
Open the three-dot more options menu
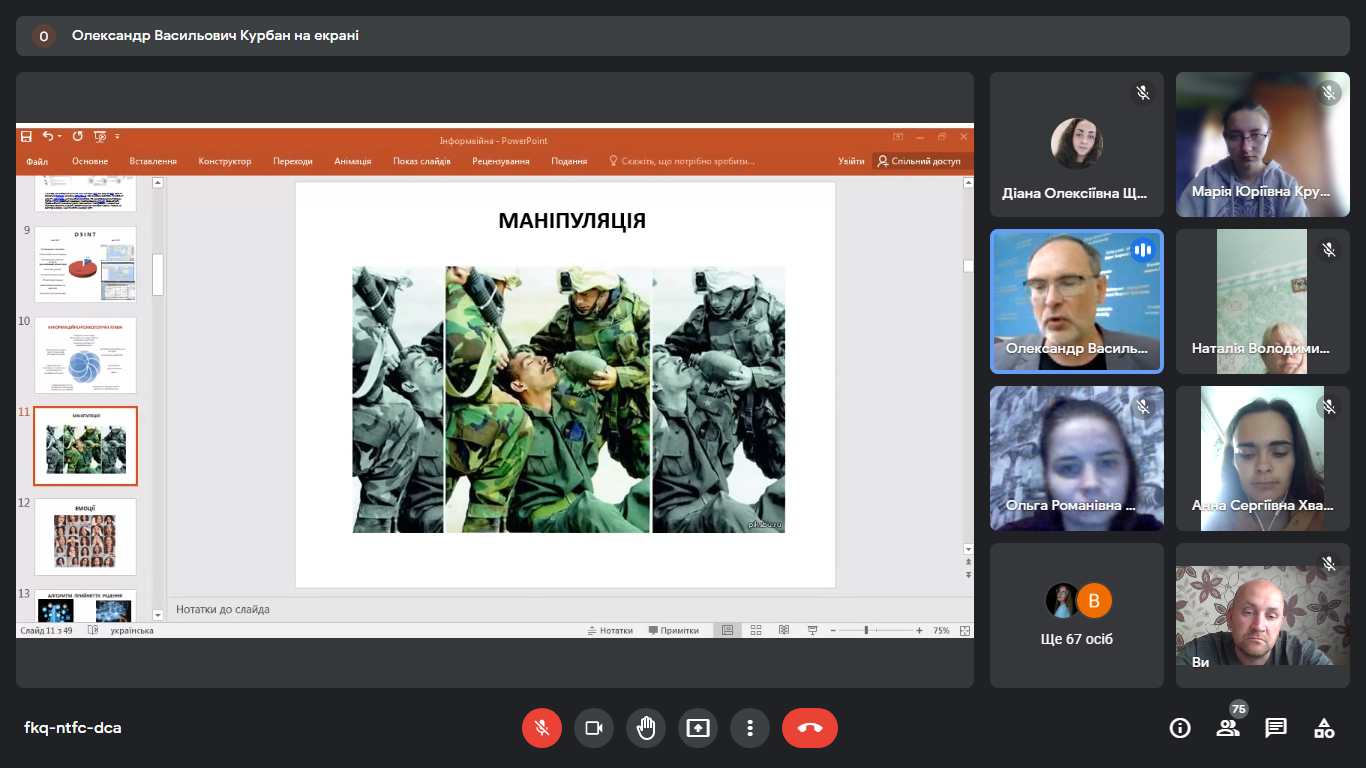pyautogui.click(x=750, y=728)
